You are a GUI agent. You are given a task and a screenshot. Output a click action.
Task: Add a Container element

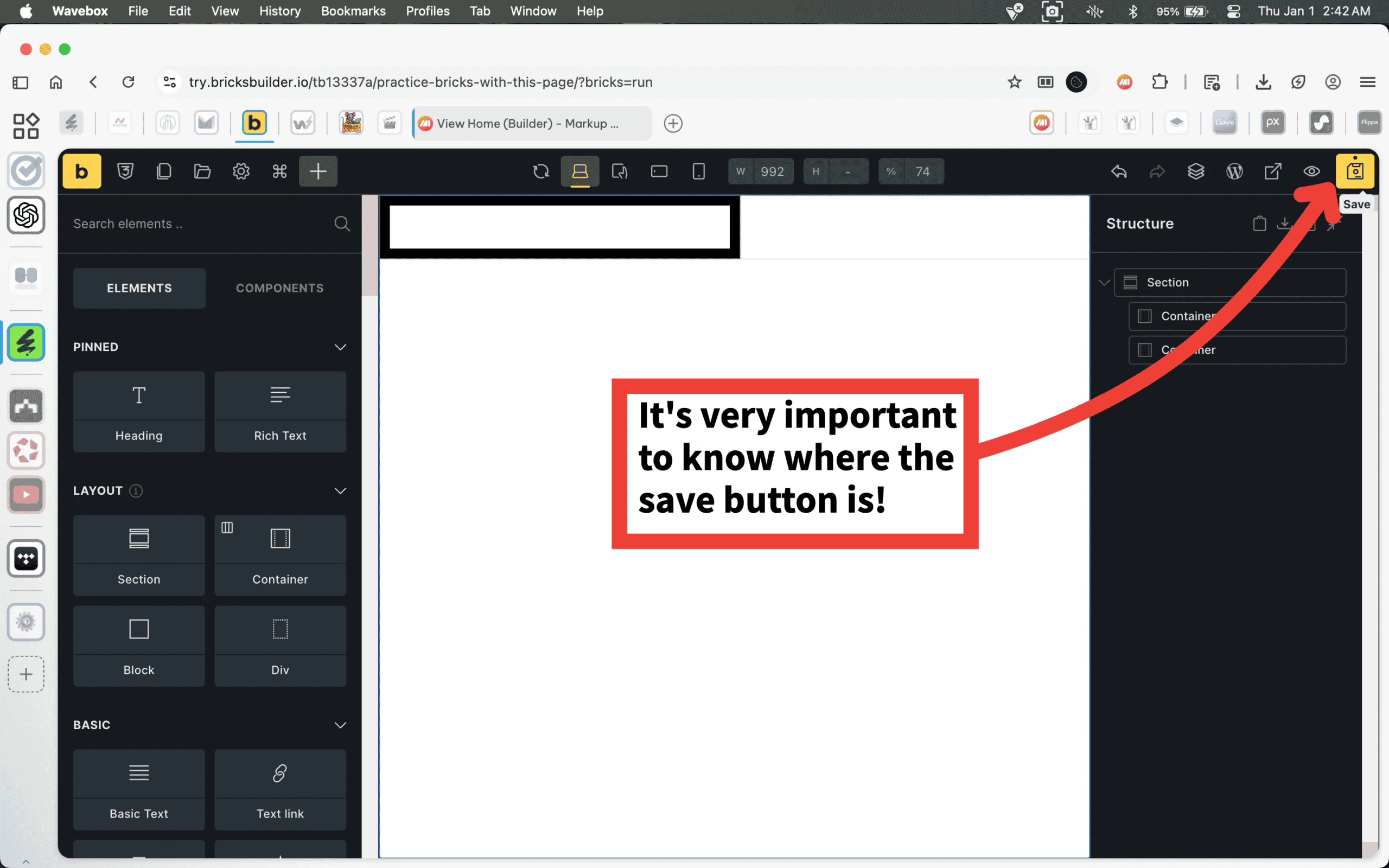(x=280, y=554)
